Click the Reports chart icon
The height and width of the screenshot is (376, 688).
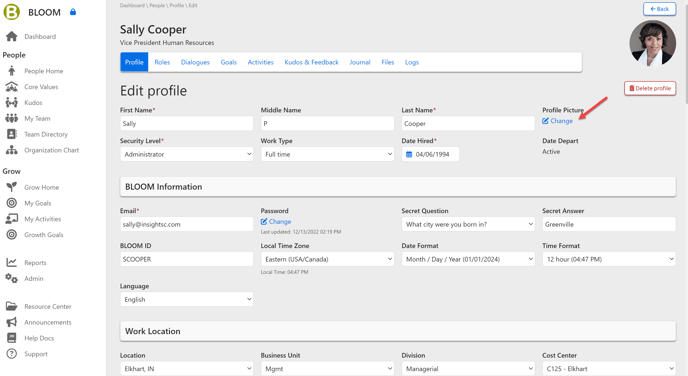tap(12, 262)
